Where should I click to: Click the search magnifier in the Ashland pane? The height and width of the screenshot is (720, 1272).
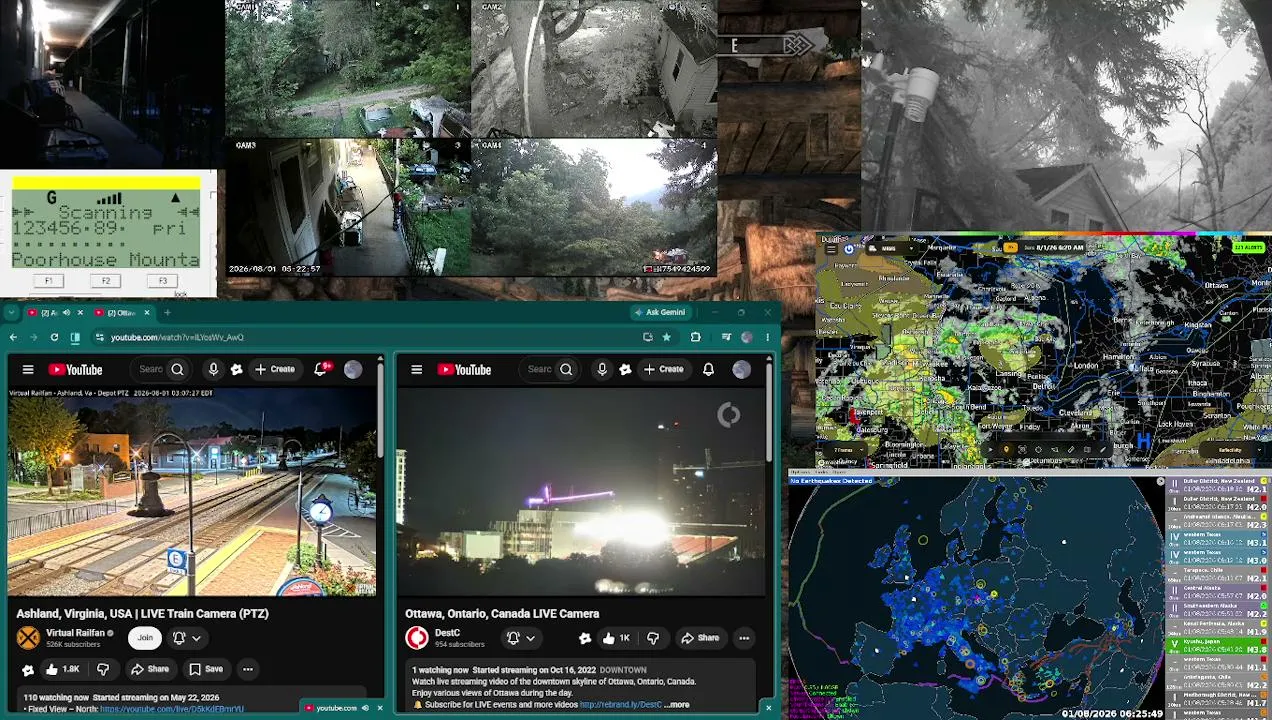pos(177,369)
